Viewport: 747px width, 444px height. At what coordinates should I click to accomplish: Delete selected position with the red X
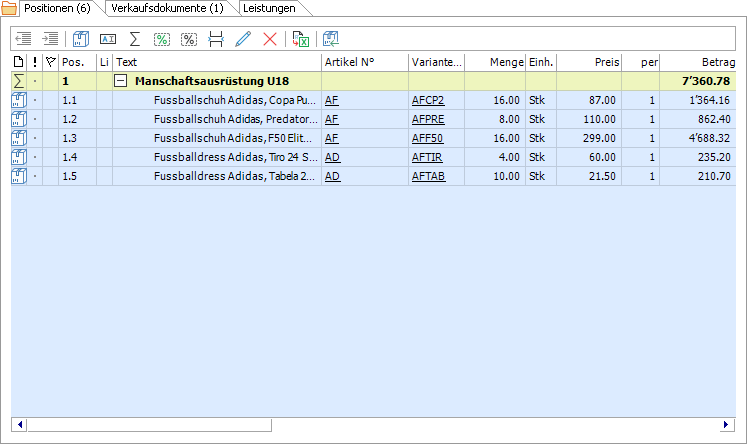pyautogui.click(x=270, y=39)
